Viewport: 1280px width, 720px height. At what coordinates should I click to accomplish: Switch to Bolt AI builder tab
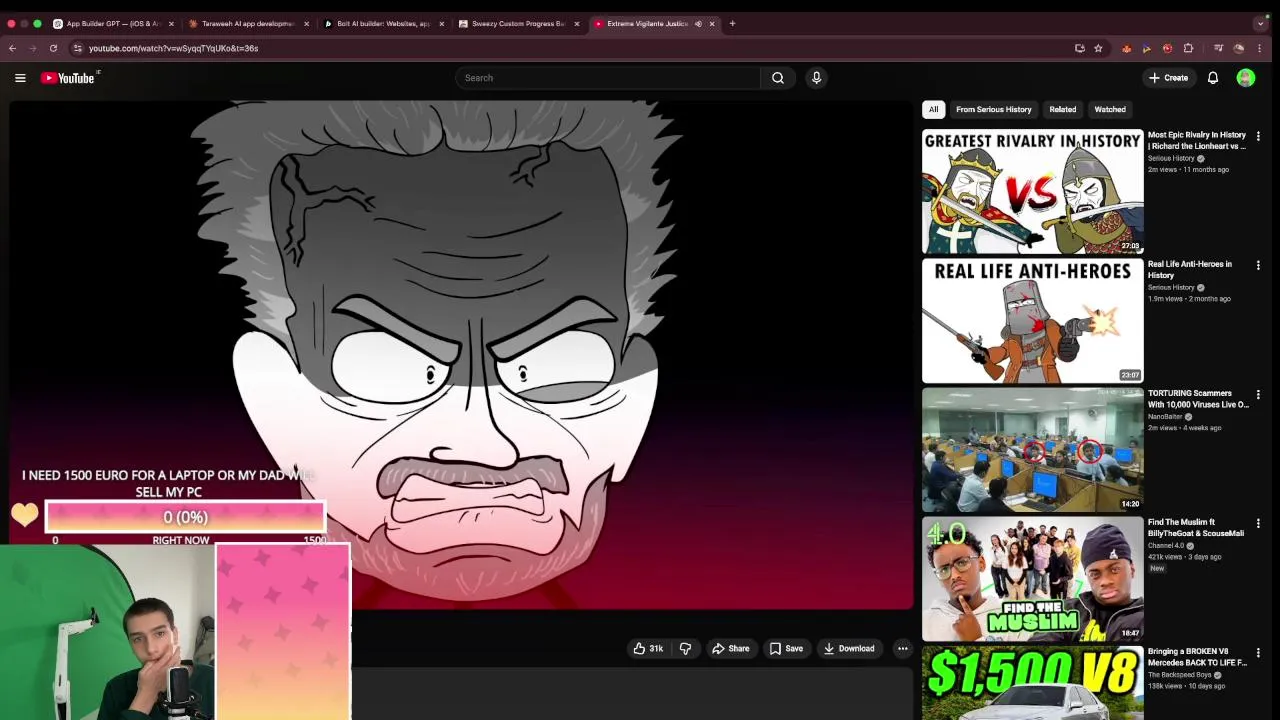[x=383, y=23]
